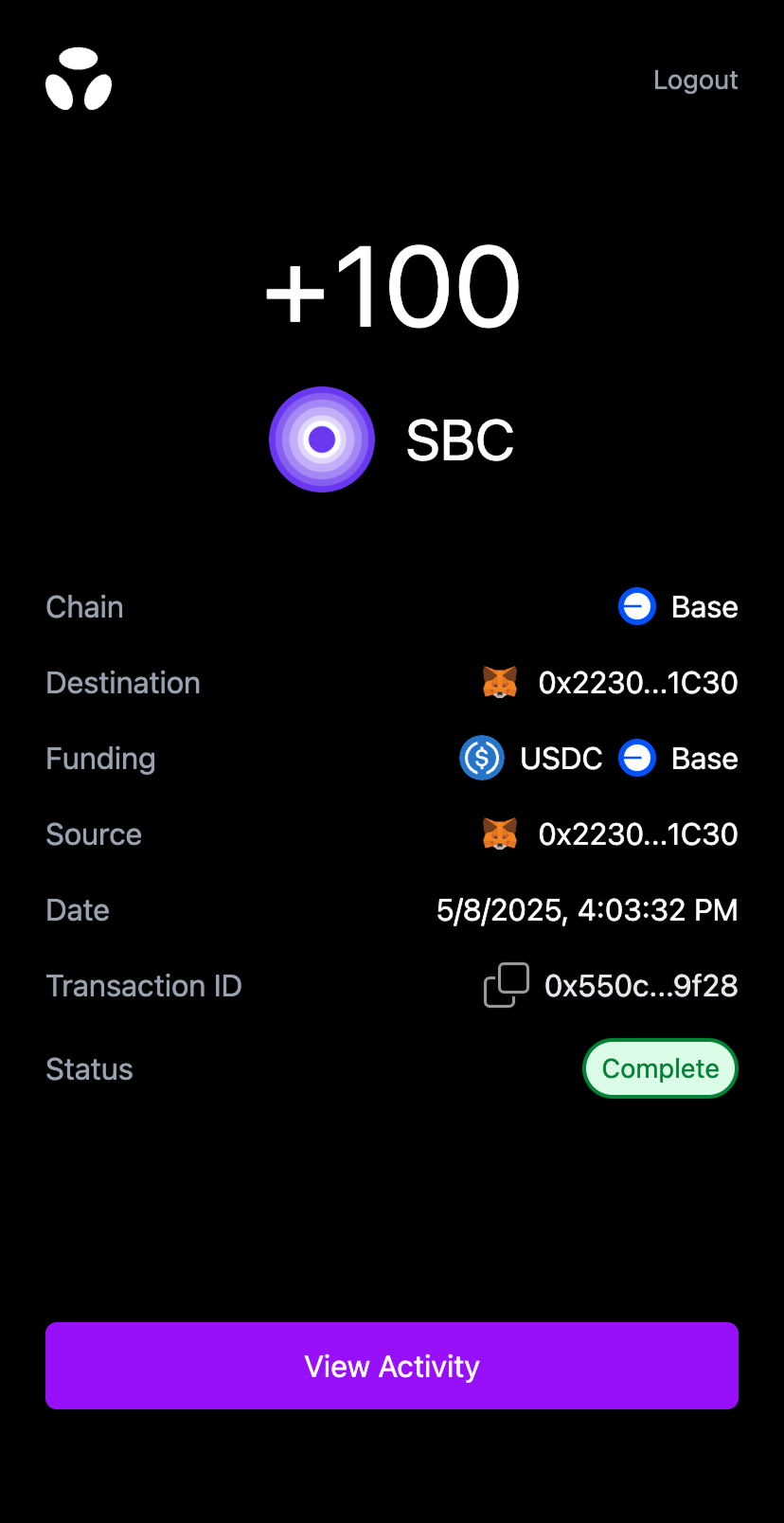Click the USDC coin icon in Funding row
This screenshot has height=1523, width=784.
click(x=482, y=759)
